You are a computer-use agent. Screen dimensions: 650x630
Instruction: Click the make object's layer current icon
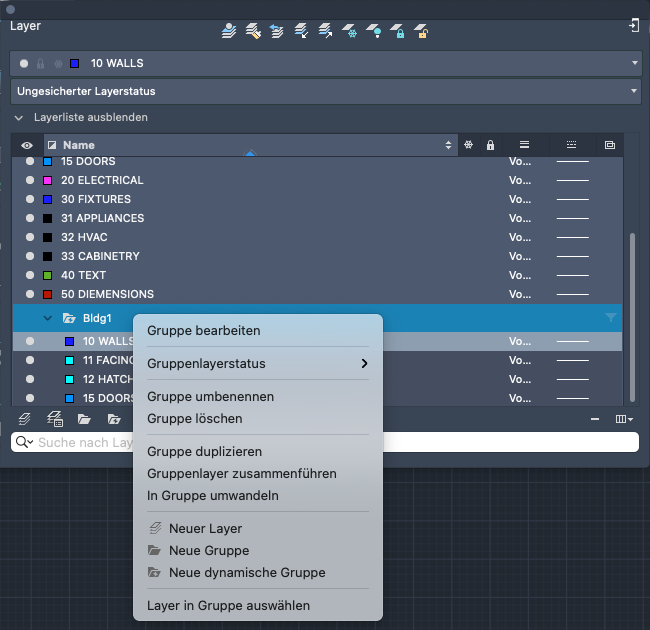(229, 31)
